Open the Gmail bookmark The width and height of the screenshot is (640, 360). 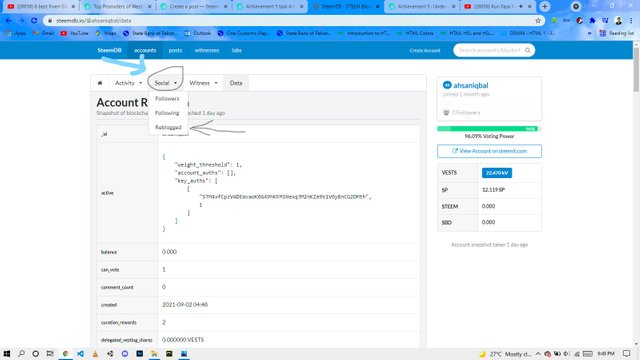click(43, 33)
